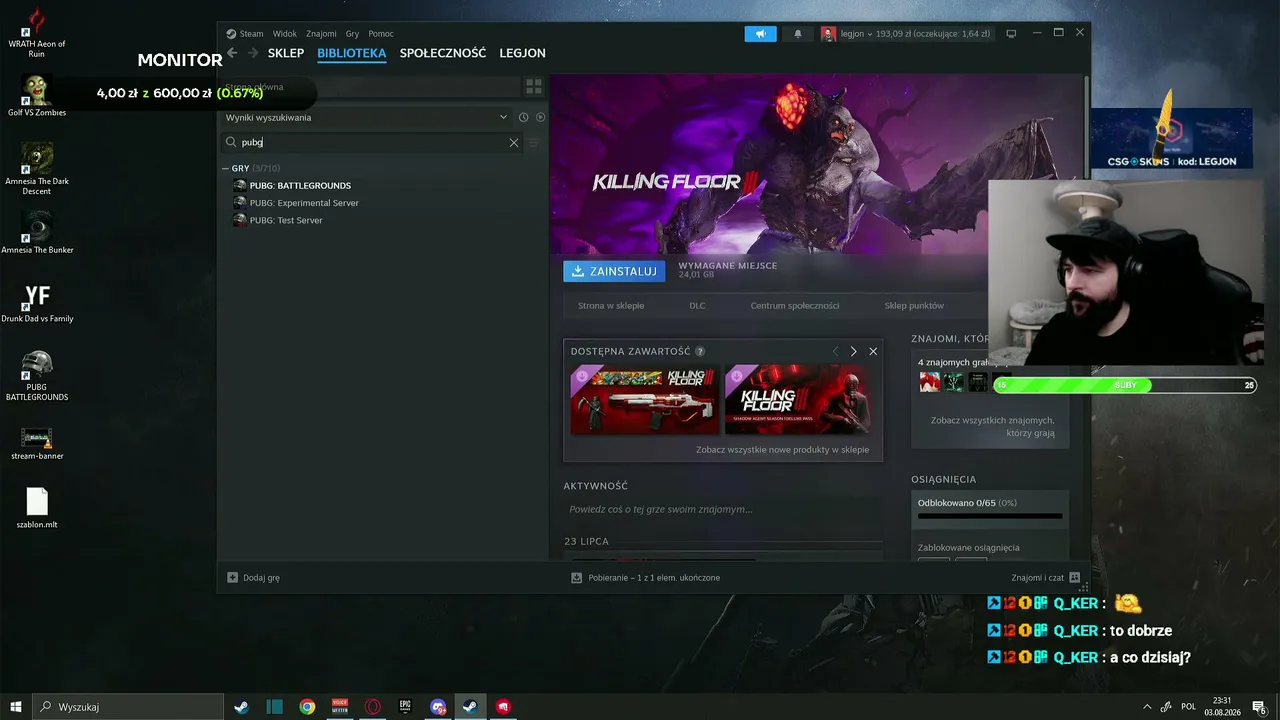Open Drunk Dad vs Family desktop shortcut

36,302
